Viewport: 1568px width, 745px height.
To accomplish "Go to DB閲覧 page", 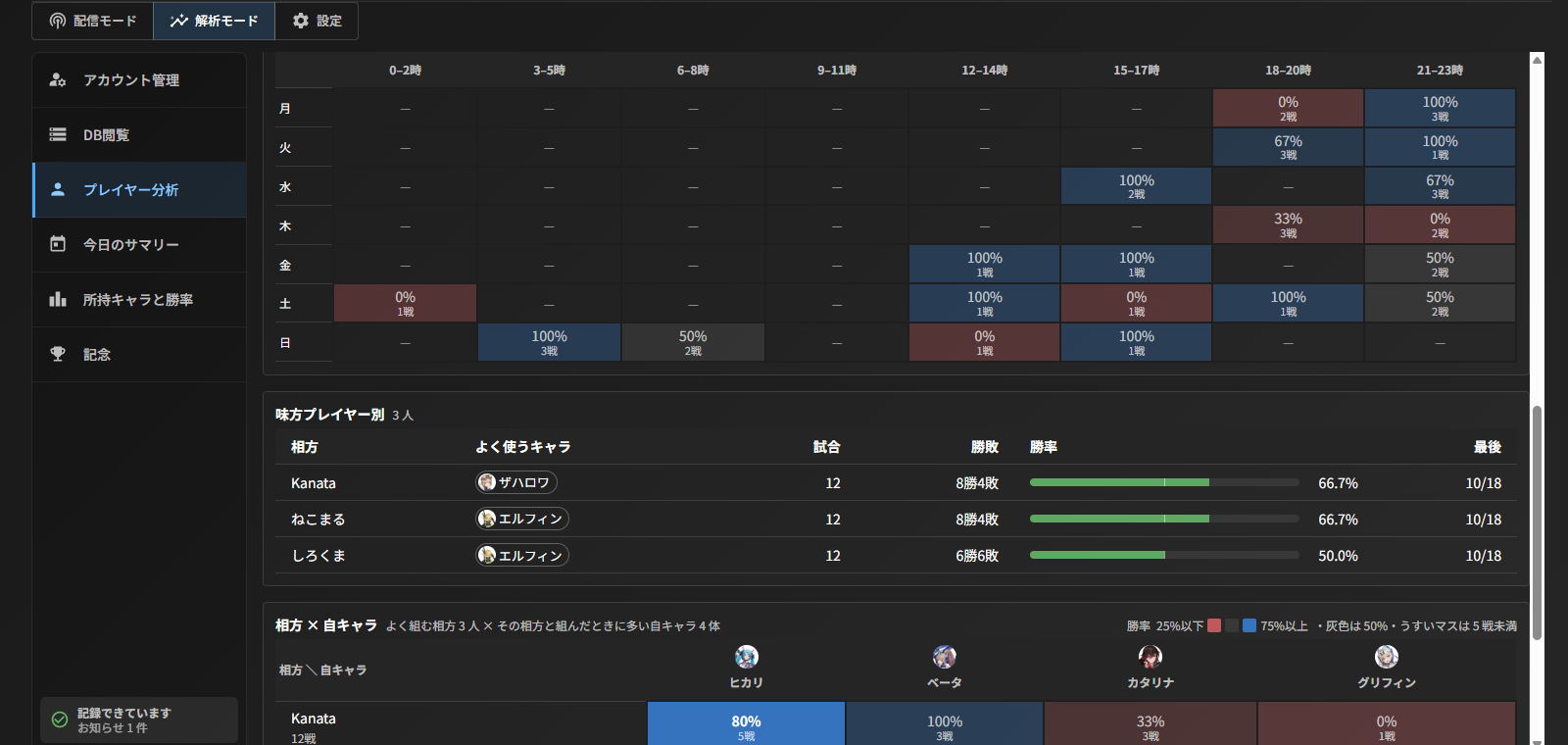I will (x=139, y=135).
